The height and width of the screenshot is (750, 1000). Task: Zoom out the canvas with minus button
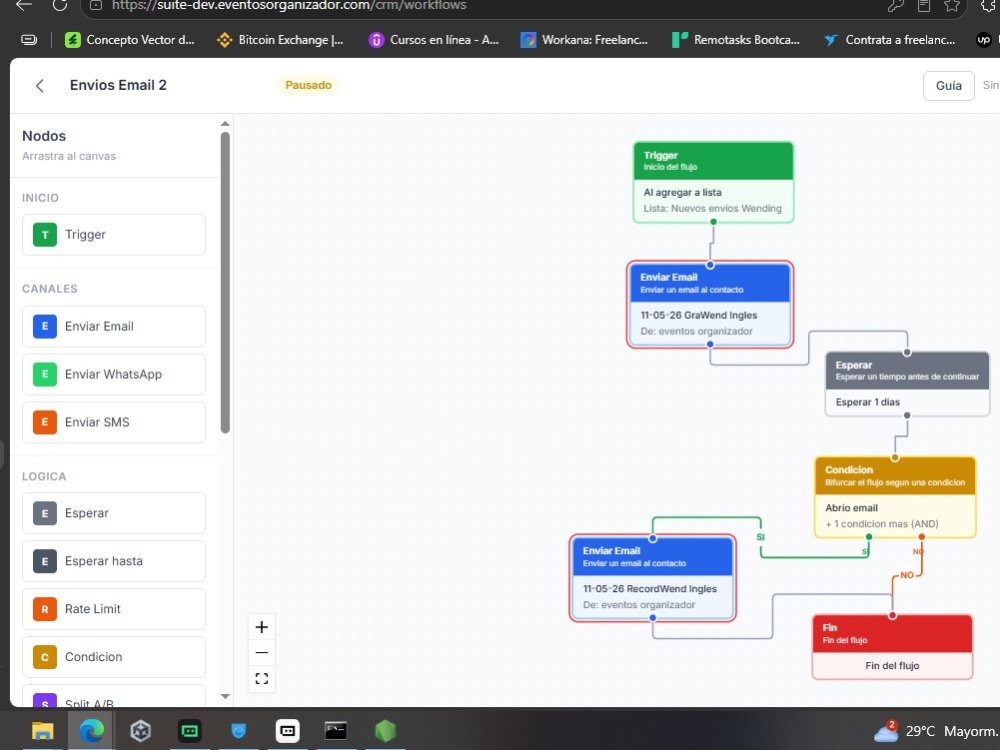click(x=261, y=652)
